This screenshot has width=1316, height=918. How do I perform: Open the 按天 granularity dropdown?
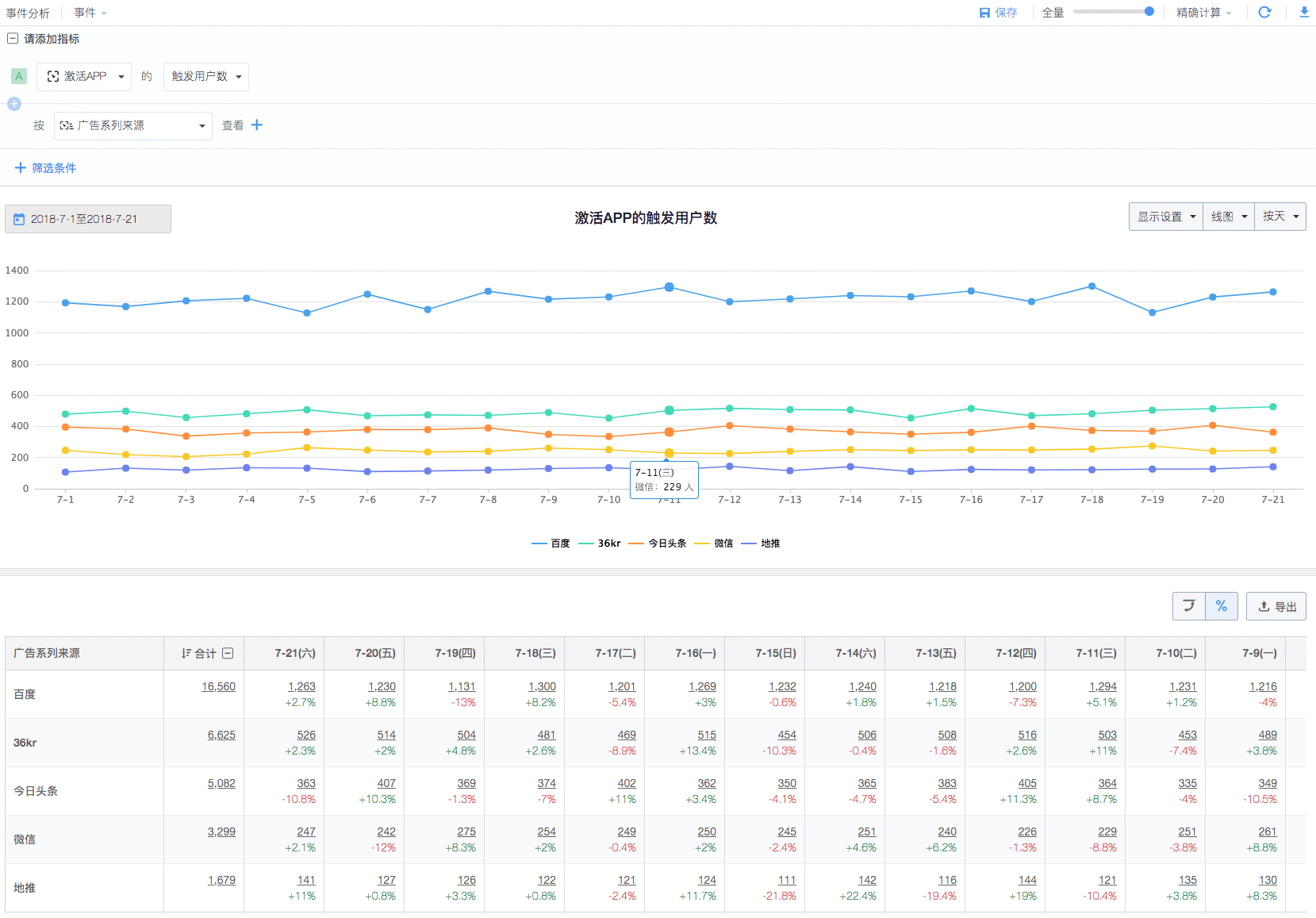(1280, 217)
